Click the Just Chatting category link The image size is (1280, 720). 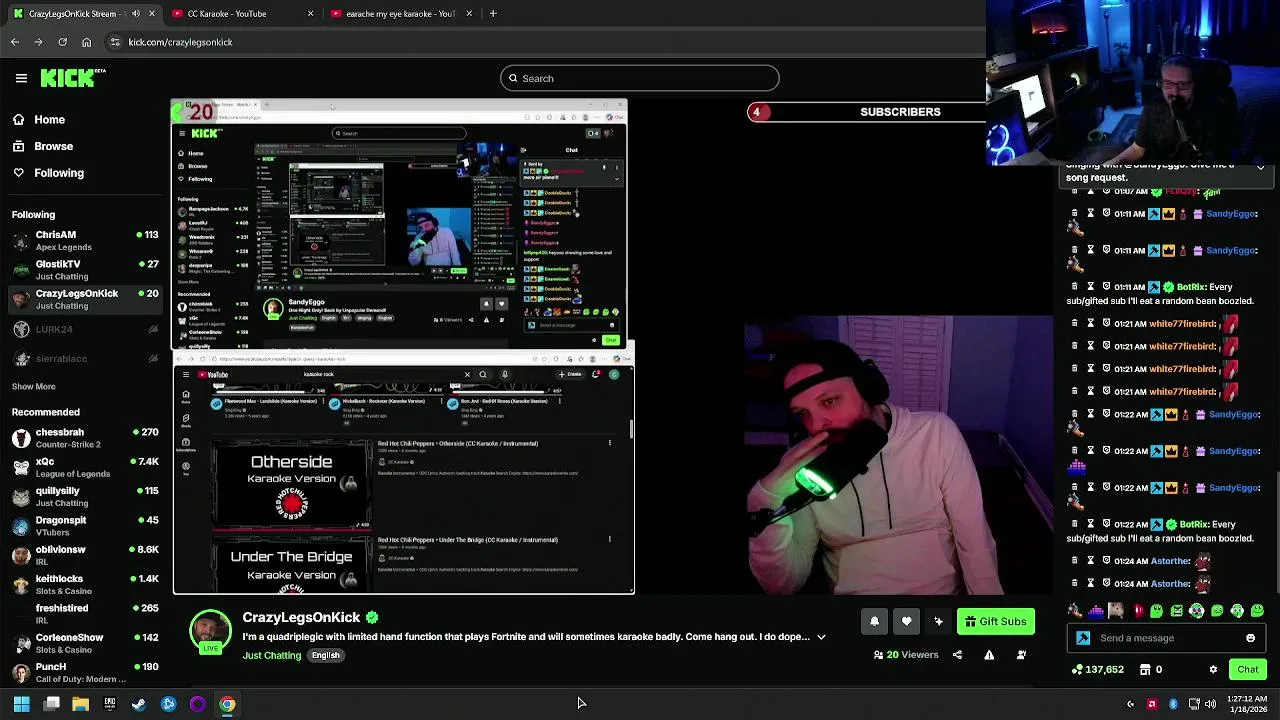click(x=271, y=656)
